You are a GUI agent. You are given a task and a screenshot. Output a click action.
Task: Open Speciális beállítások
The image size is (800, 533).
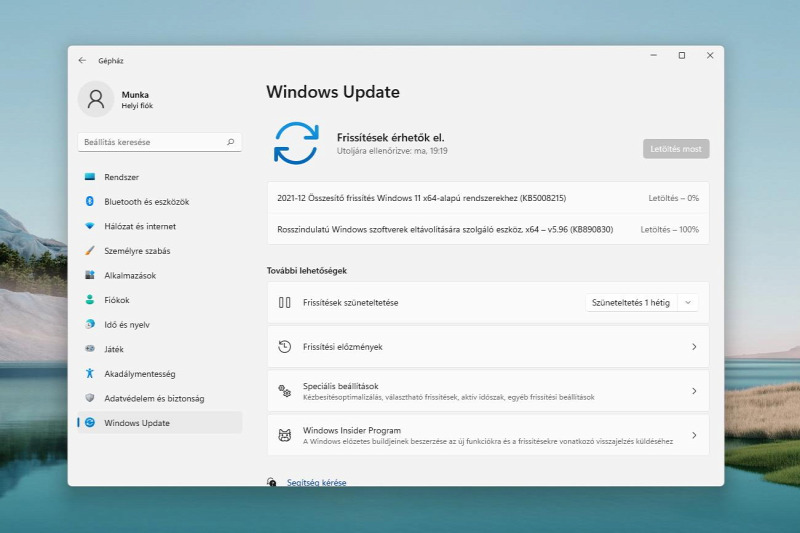(x=488, y=391)
